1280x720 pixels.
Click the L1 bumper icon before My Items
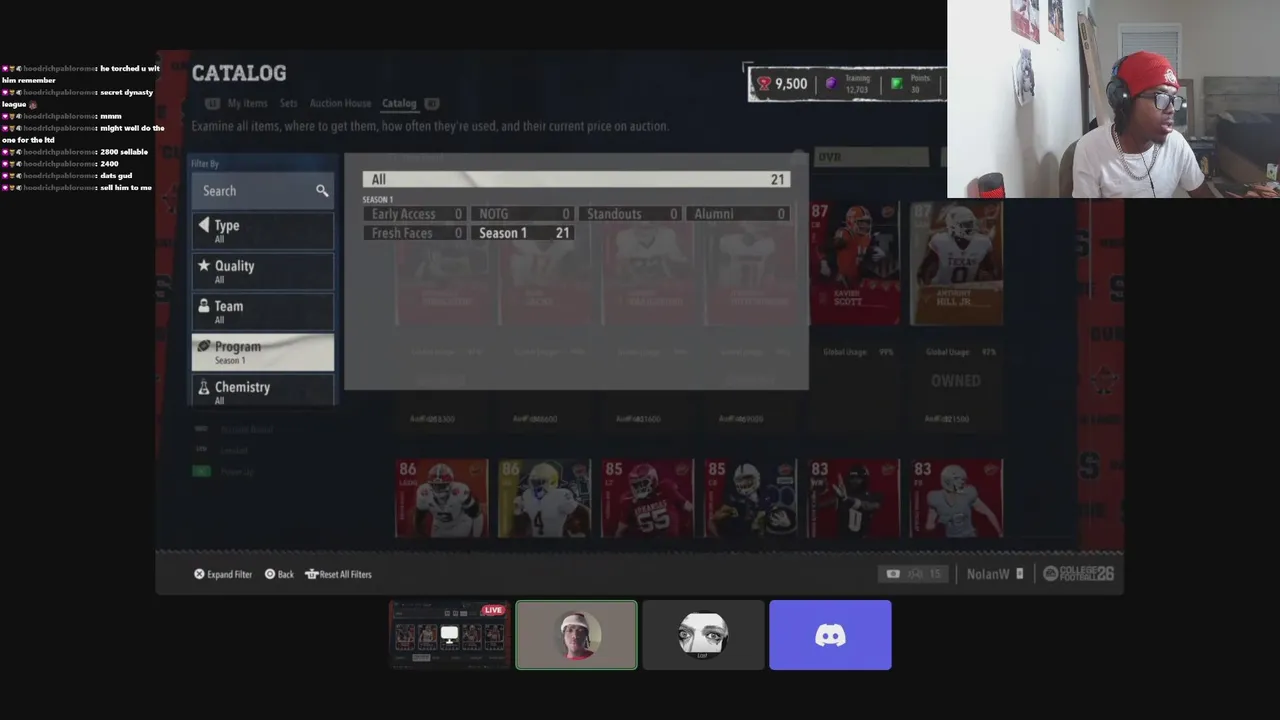click(x=213, y=103)
